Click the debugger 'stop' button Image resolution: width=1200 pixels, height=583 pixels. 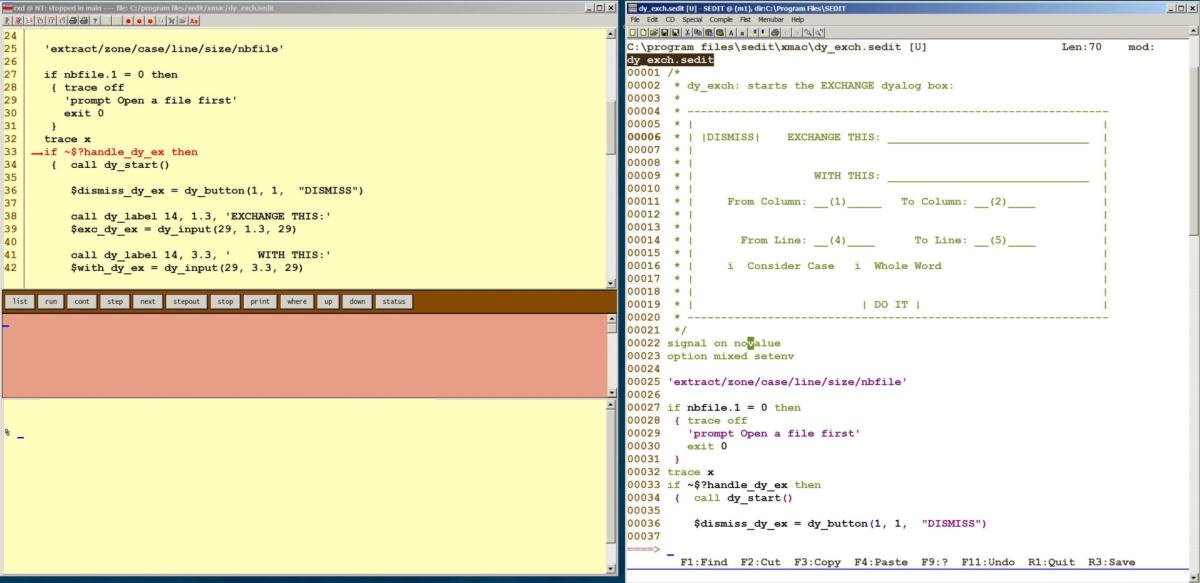[x=226, y=301]
